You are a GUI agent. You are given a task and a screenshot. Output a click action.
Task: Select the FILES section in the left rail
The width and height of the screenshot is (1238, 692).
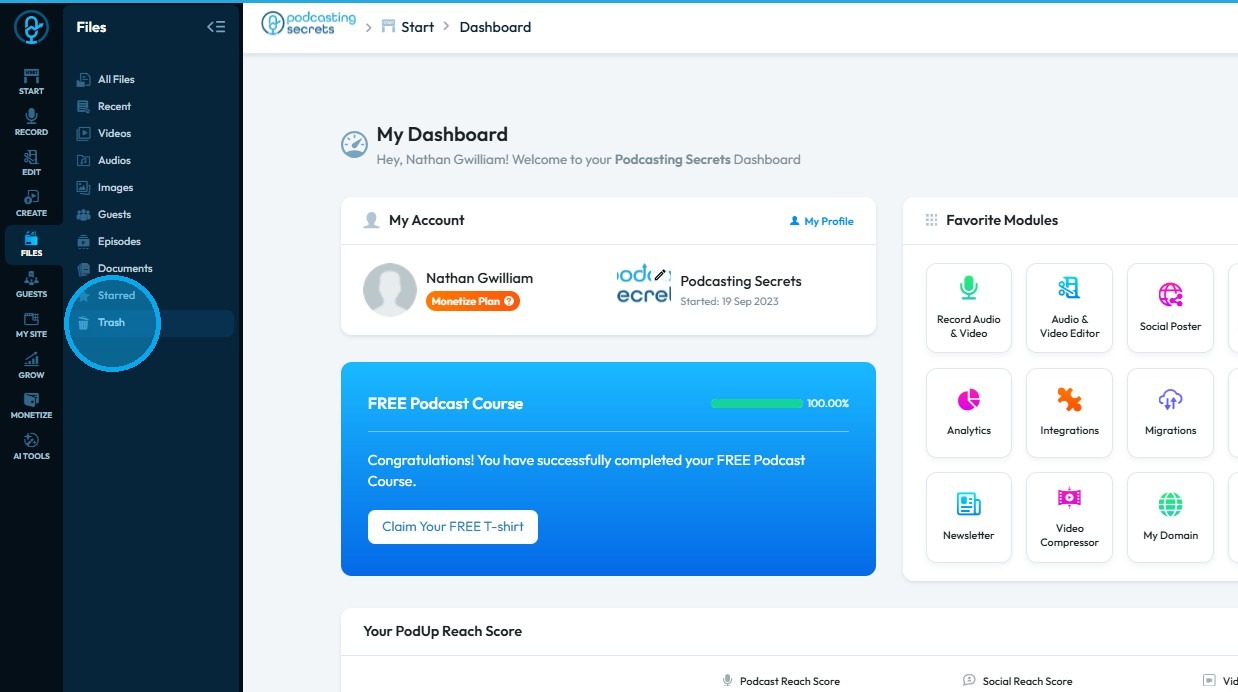pyautogui.click(x=31, y=244)
